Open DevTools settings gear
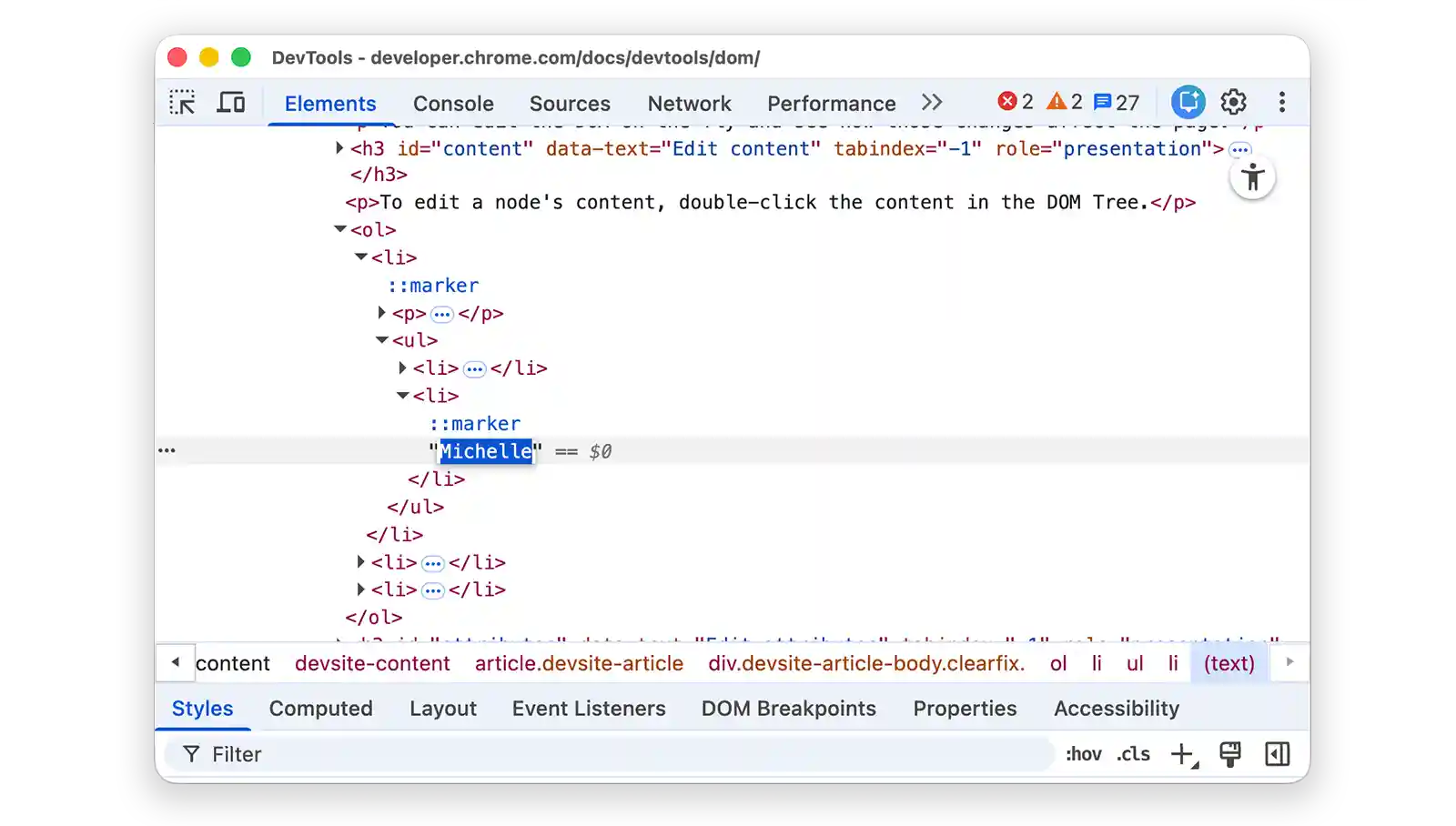 click(x=1233, y=103)
